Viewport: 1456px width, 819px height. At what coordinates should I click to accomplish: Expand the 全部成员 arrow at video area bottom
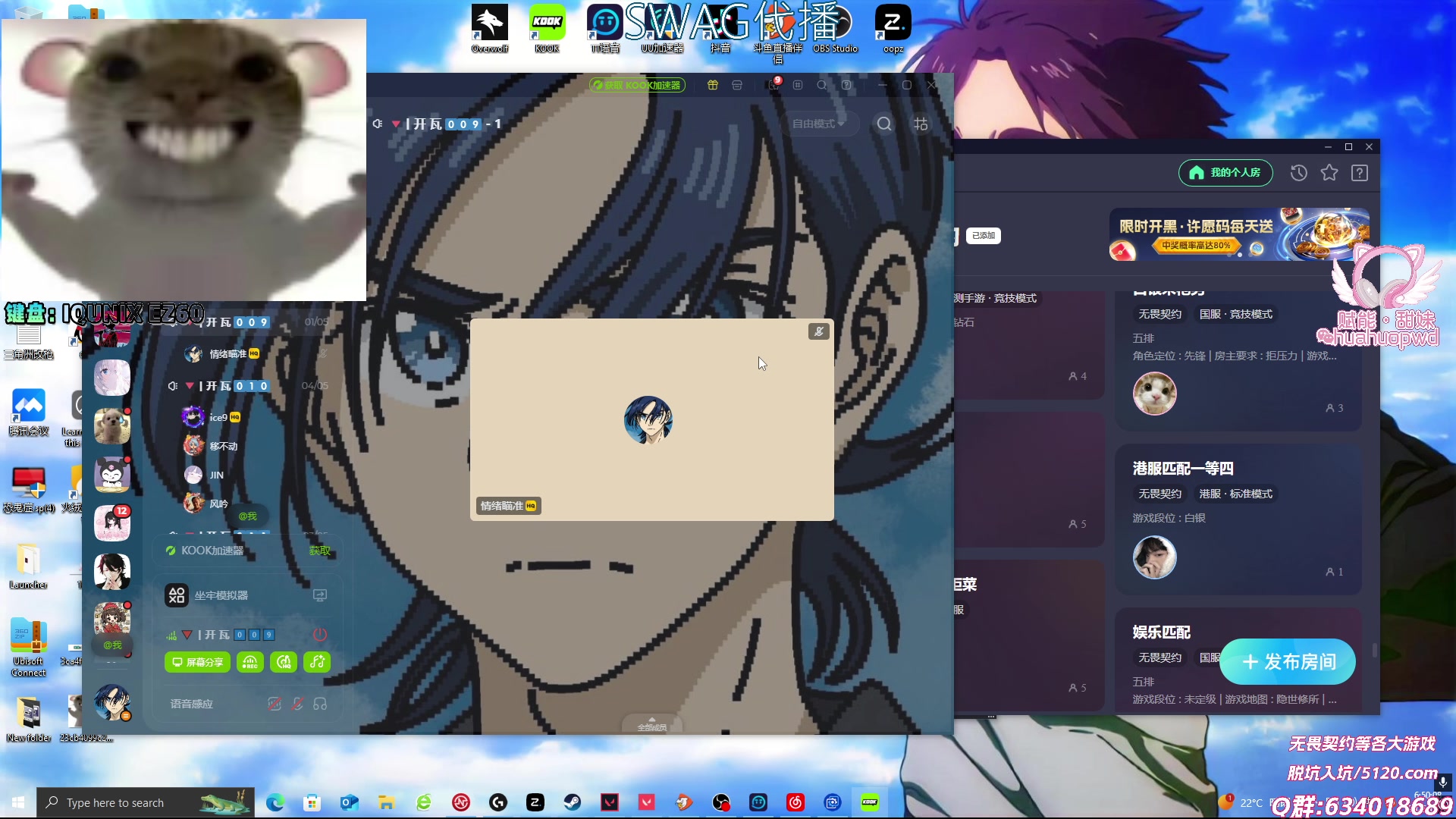click(651, 724)
